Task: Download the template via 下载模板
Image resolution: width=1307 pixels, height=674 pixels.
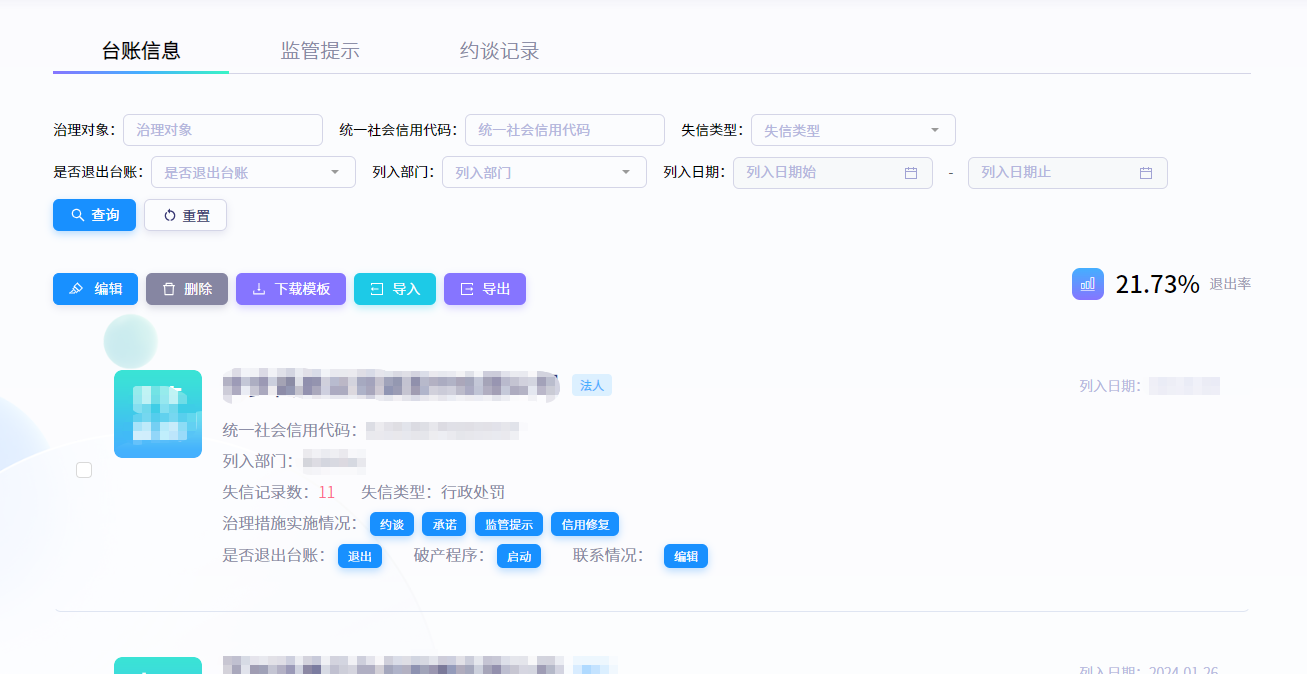Action: pos(290,289)
